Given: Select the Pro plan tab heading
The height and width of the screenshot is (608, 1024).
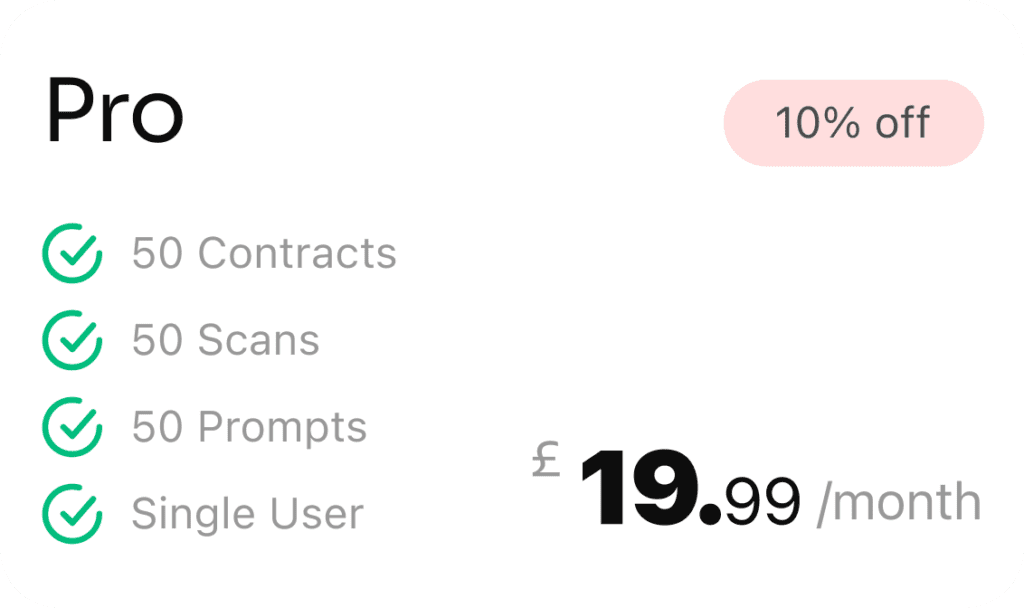Looking at the screenshot, I should point(115,112).
